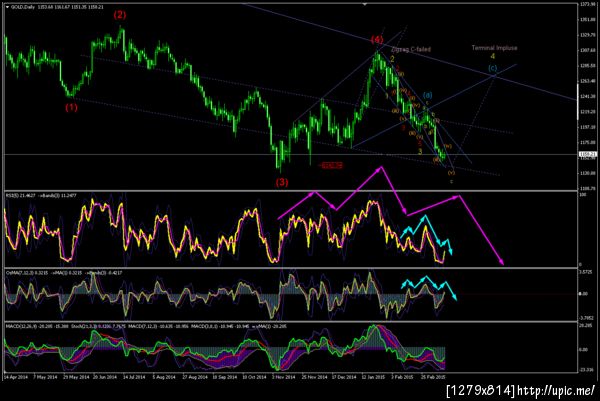The image size is (600, 401).
Task: Open the chart menu triangle beside GOLD,Daily
Action: [7, 7]
